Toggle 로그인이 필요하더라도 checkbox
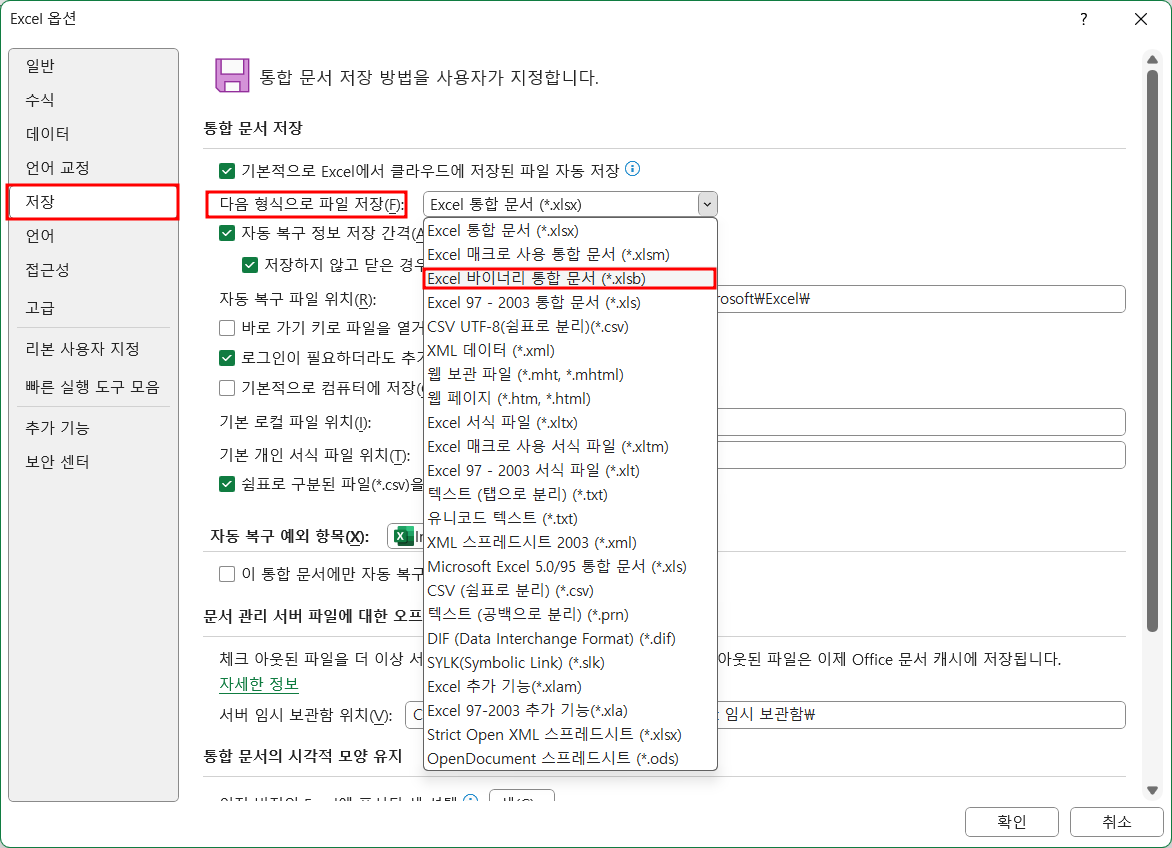Viewport: 1172px width, 848px height. [227, 358]
